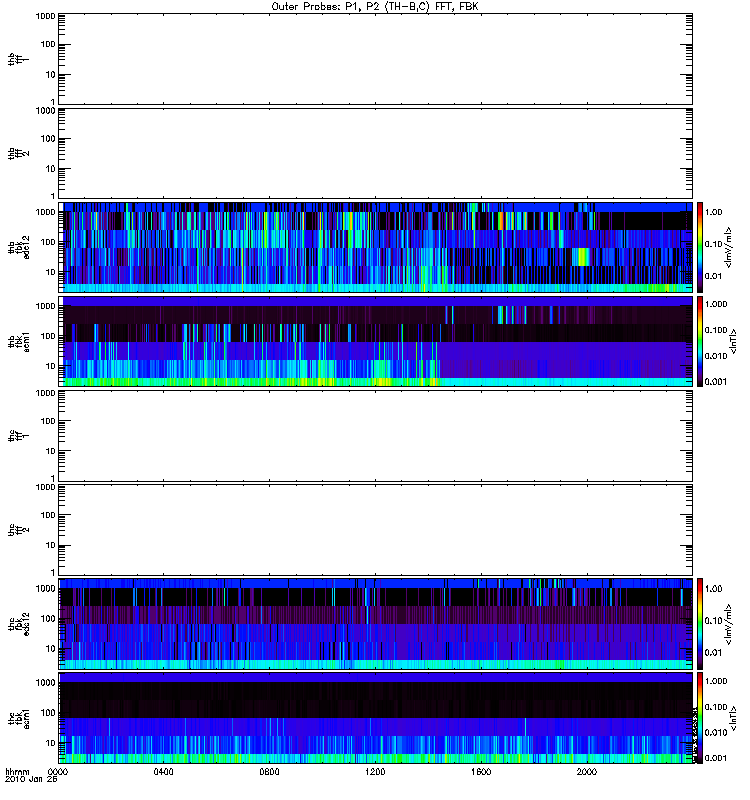Click the '10' tick label on thc edc12
750x800 pixels.
[x=51, y=649]
